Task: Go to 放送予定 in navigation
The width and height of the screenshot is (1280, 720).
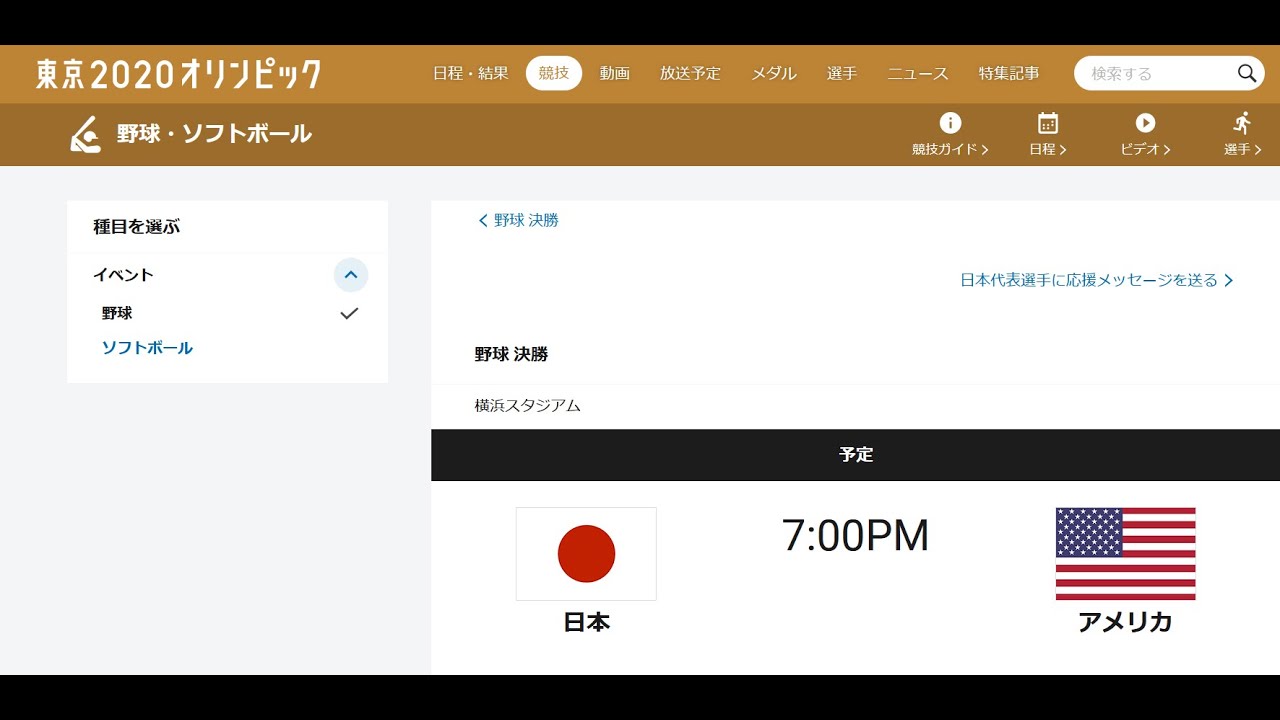Action: pos(690,73)
